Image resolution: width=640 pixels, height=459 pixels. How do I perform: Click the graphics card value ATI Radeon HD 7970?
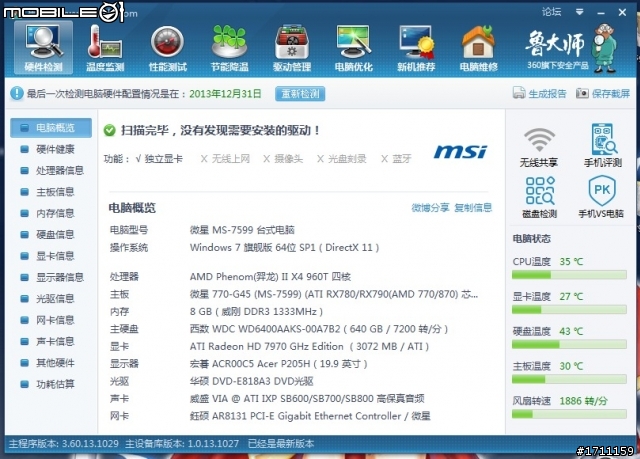pyautogui.click(x=309, y=346)
